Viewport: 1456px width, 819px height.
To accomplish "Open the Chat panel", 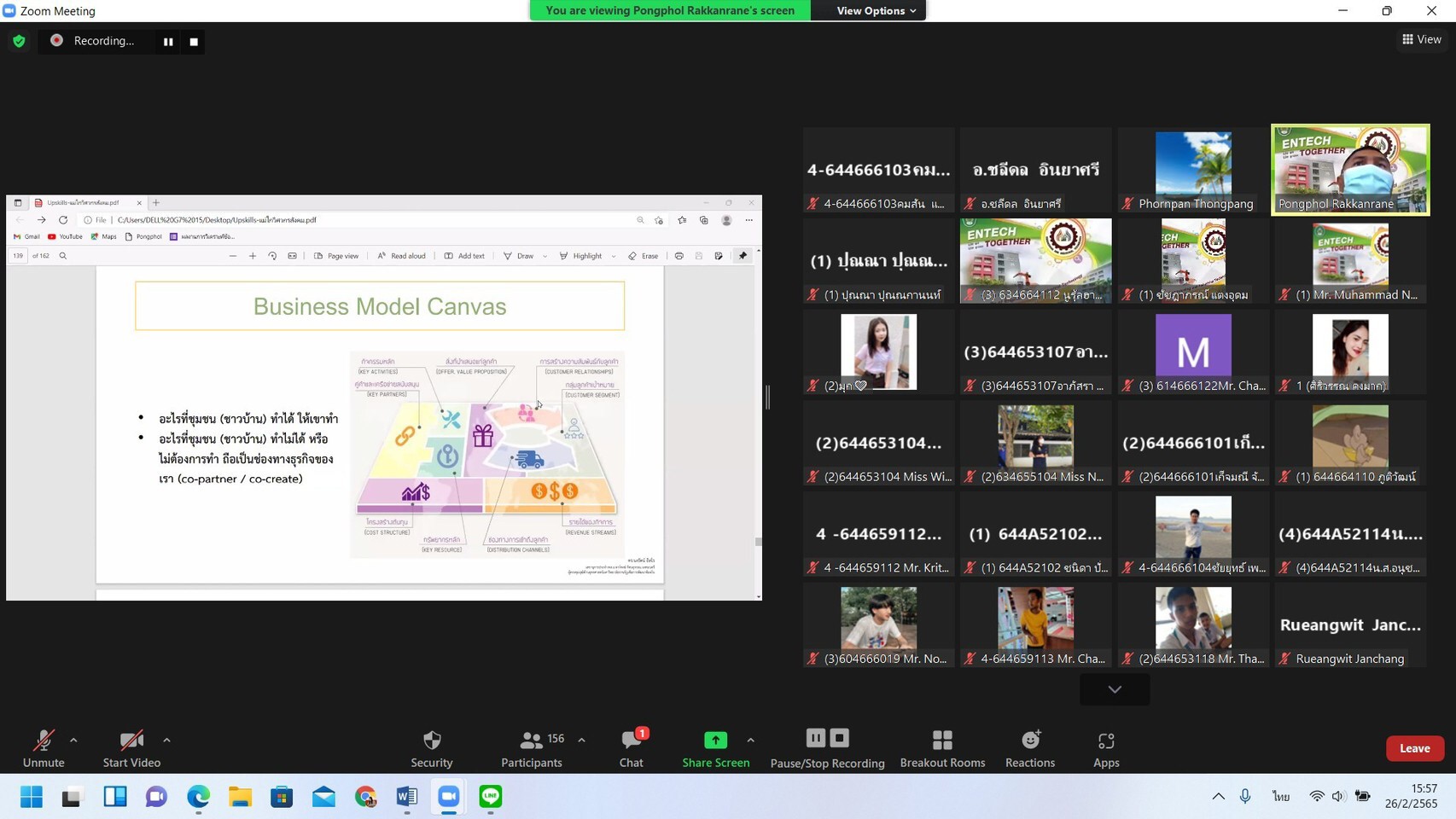I will pos(632,747).
